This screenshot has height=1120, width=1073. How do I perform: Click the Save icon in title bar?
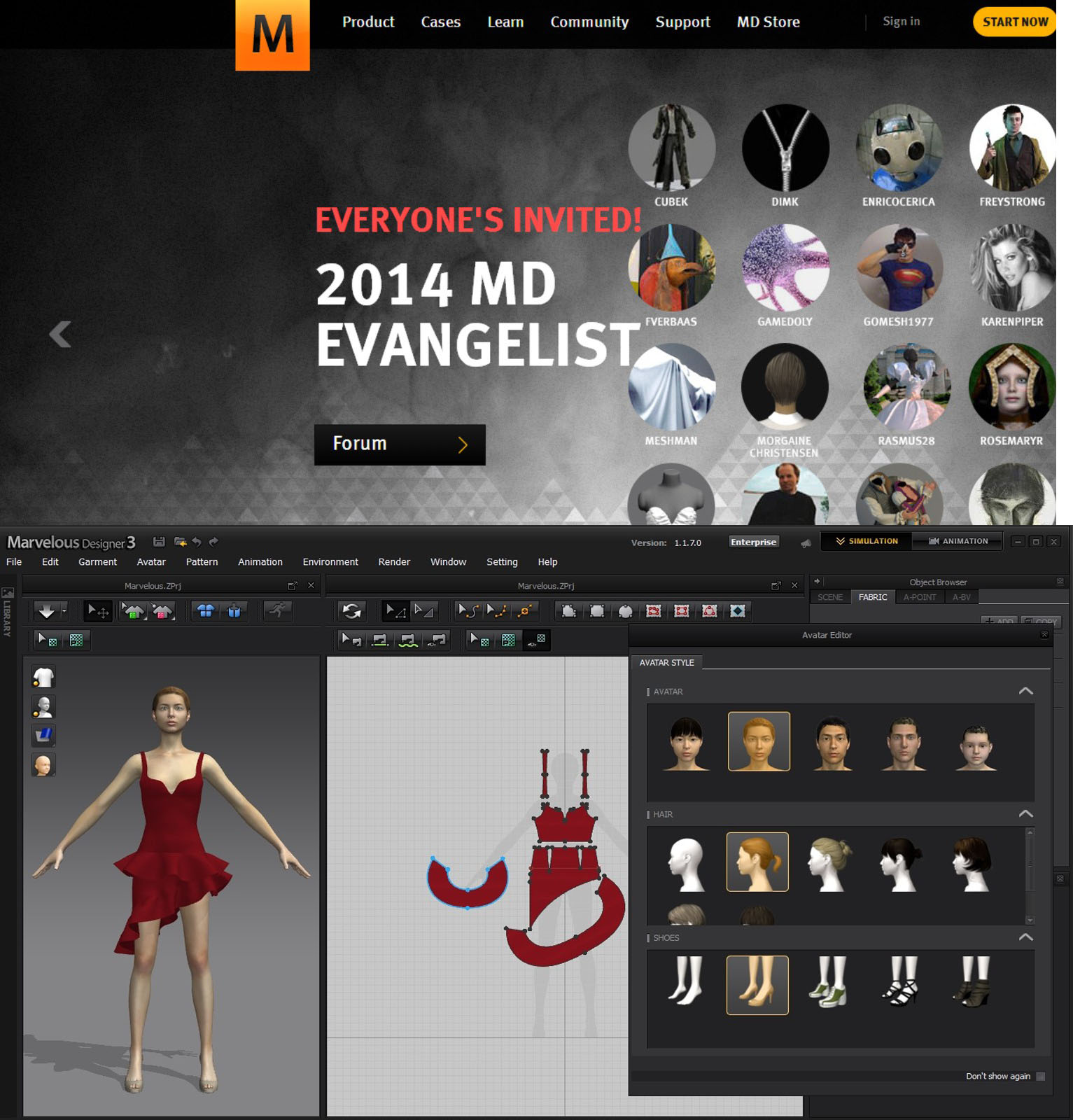pos(159,542)
